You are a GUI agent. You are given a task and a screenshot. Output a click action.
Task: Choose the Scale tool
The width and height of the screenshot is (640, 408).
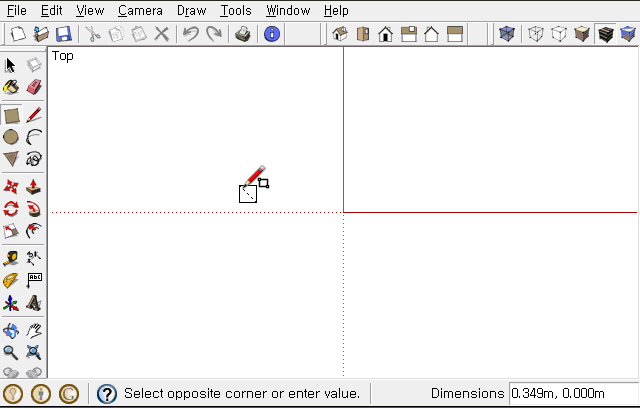(x=11, y=231)
